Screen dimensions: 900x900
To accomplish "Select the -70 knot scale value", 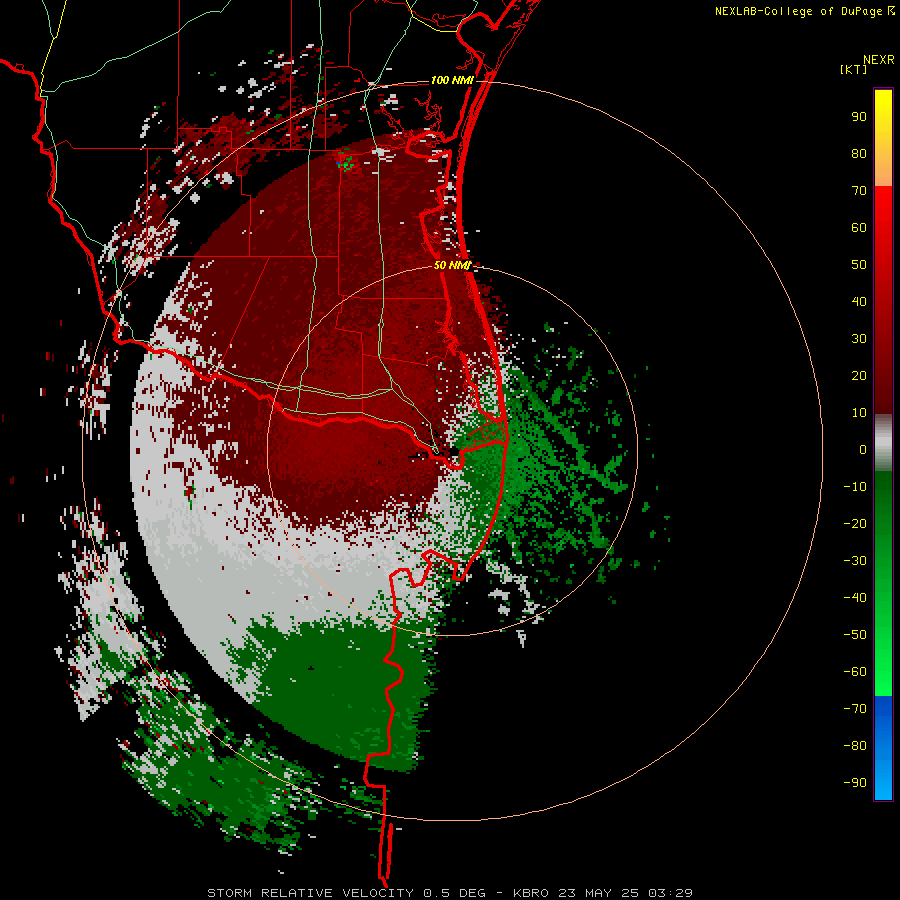I will (x=855, y=709).
